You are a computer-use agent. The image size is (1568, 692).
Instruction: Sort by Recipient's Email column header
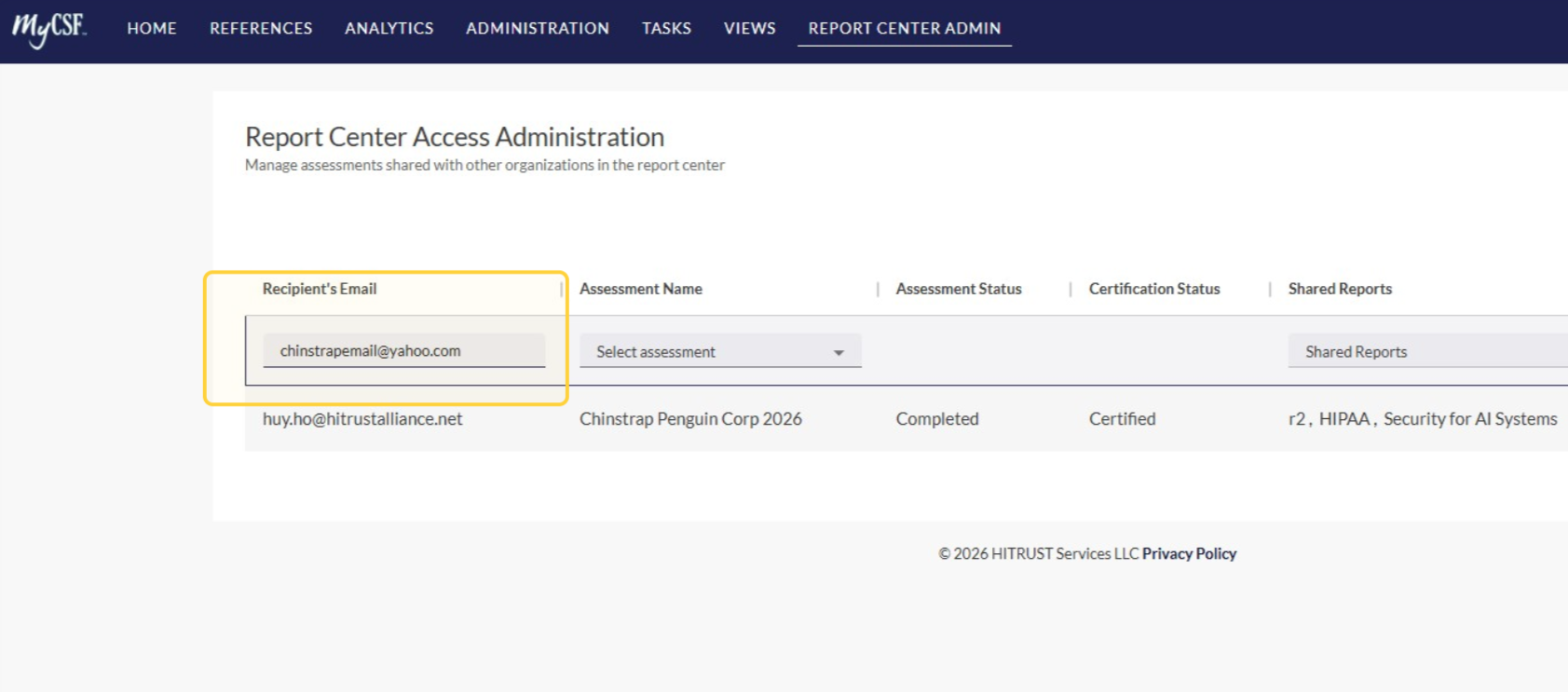[x=320, y=289]
